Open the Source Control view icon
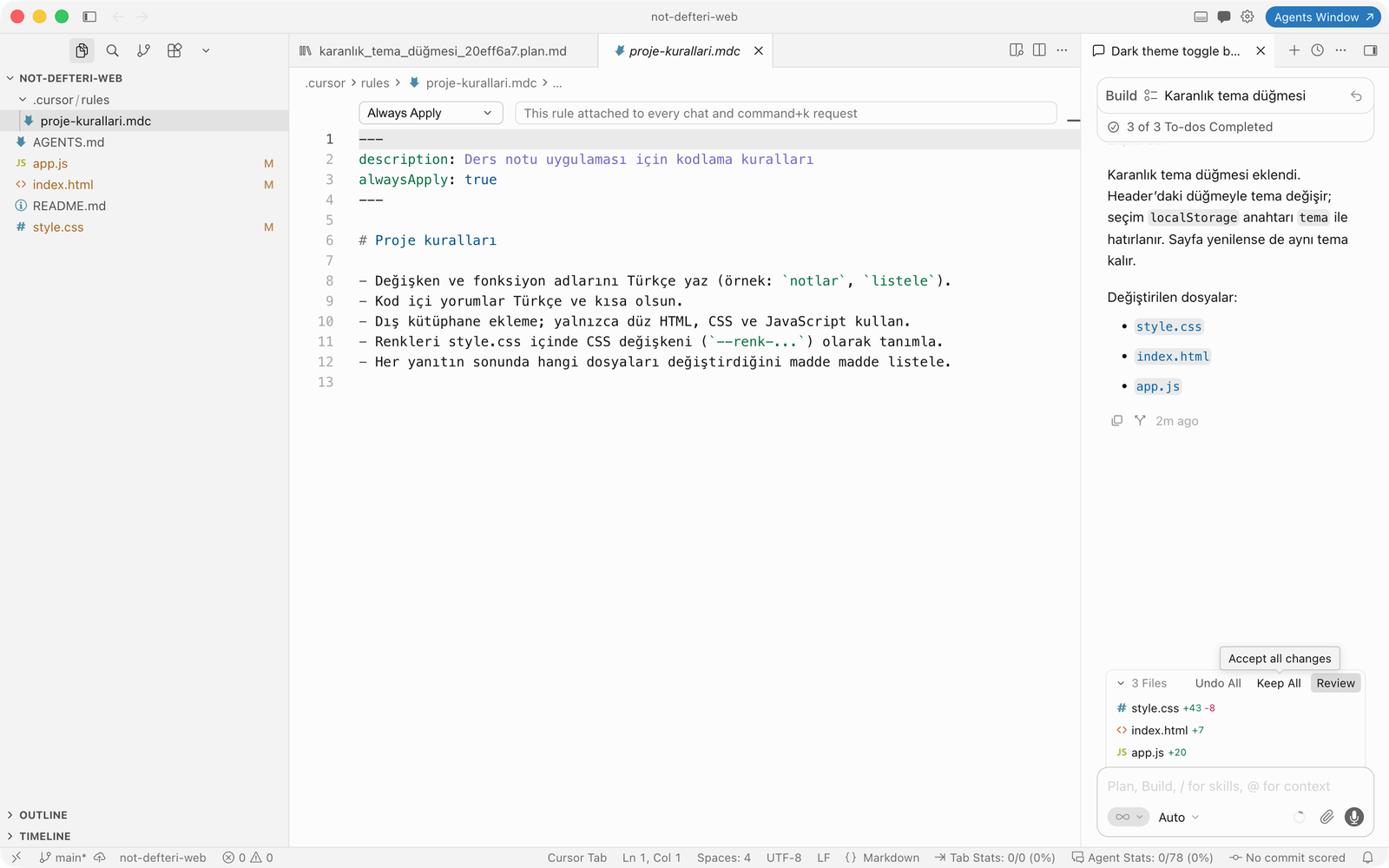Screen dimensions: 1389x868 (x=144, y=50)
